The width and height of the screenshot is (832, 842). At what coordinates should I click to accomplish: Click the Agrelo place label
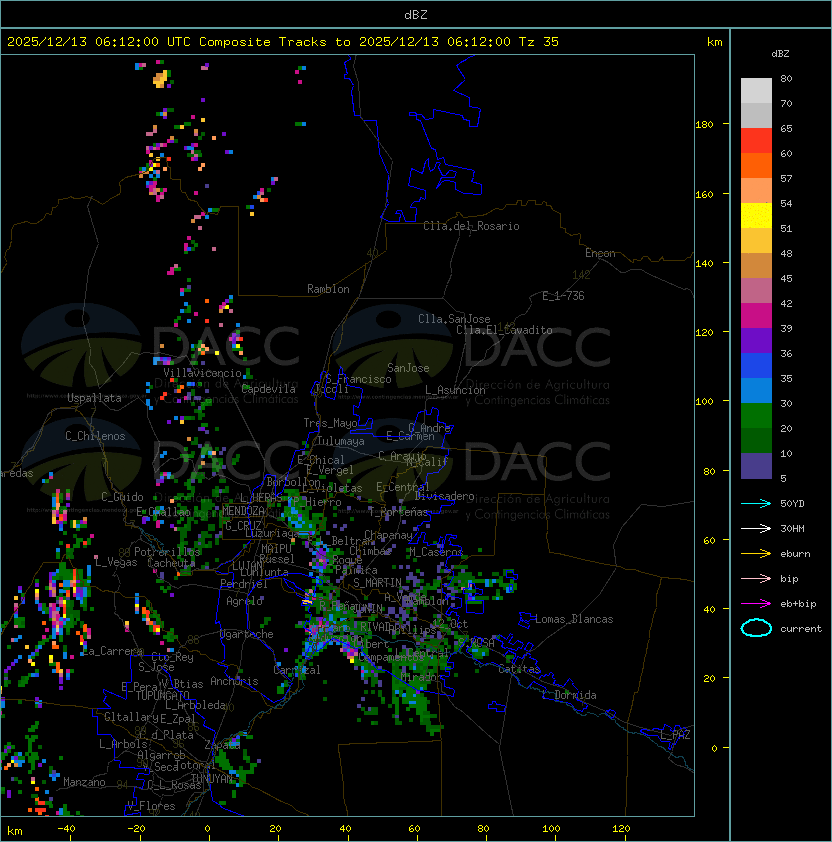(244, 601)
